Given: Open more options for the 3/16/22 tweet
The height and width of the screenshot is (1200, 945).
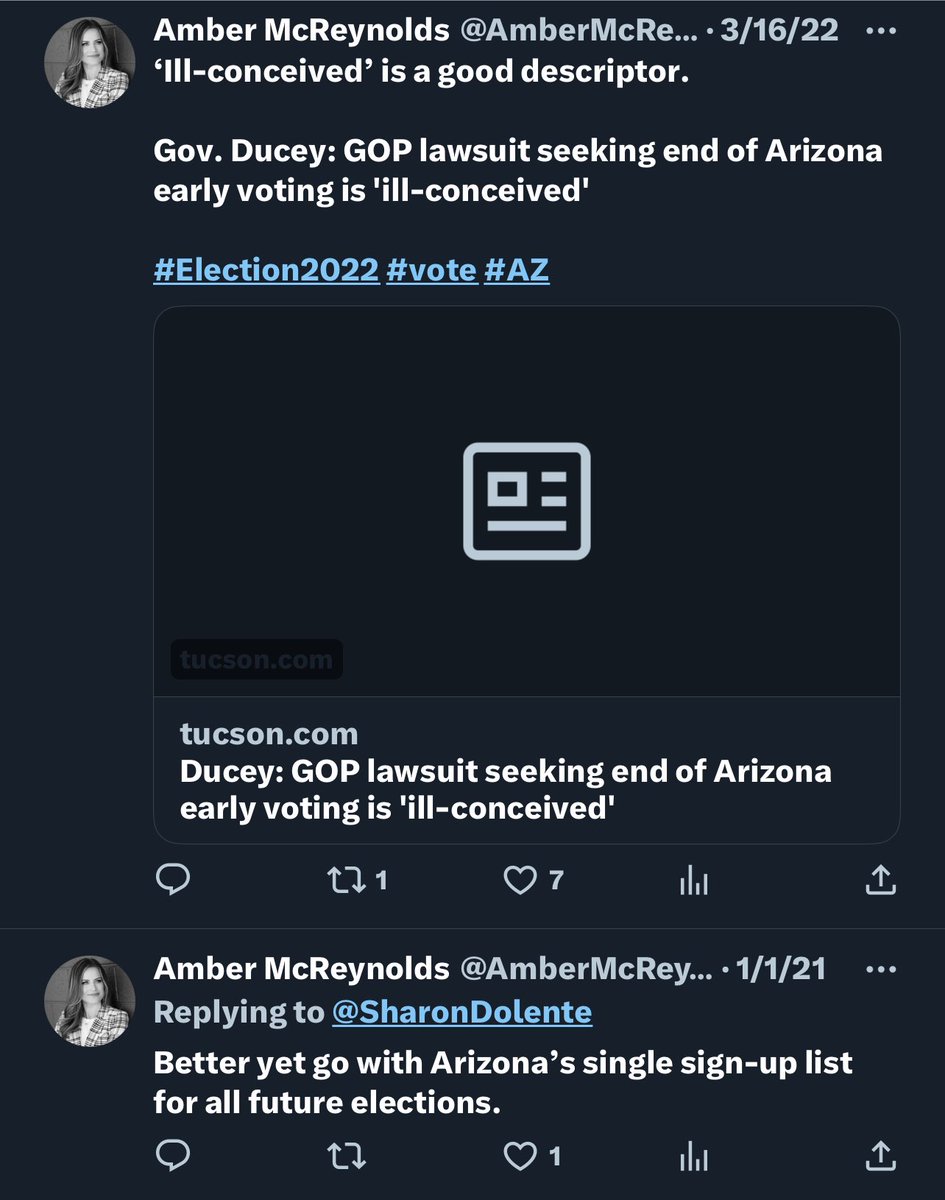Looking at the screenshot, I should 880,30.
